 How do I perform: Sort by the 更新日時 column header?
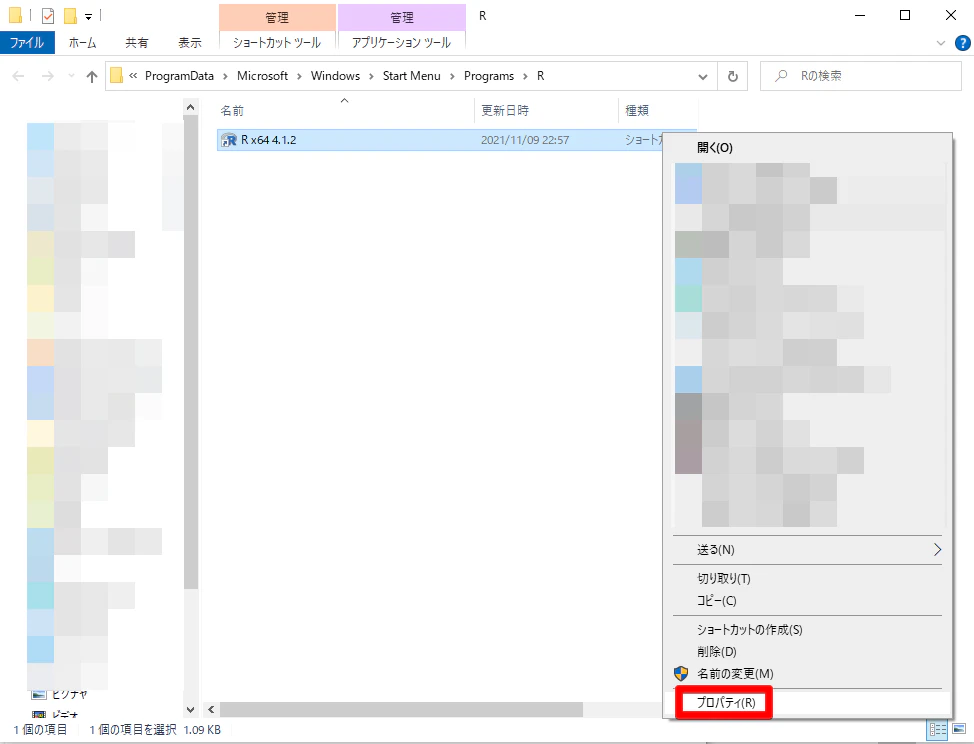pyautogui.click(x=505, y=111)
